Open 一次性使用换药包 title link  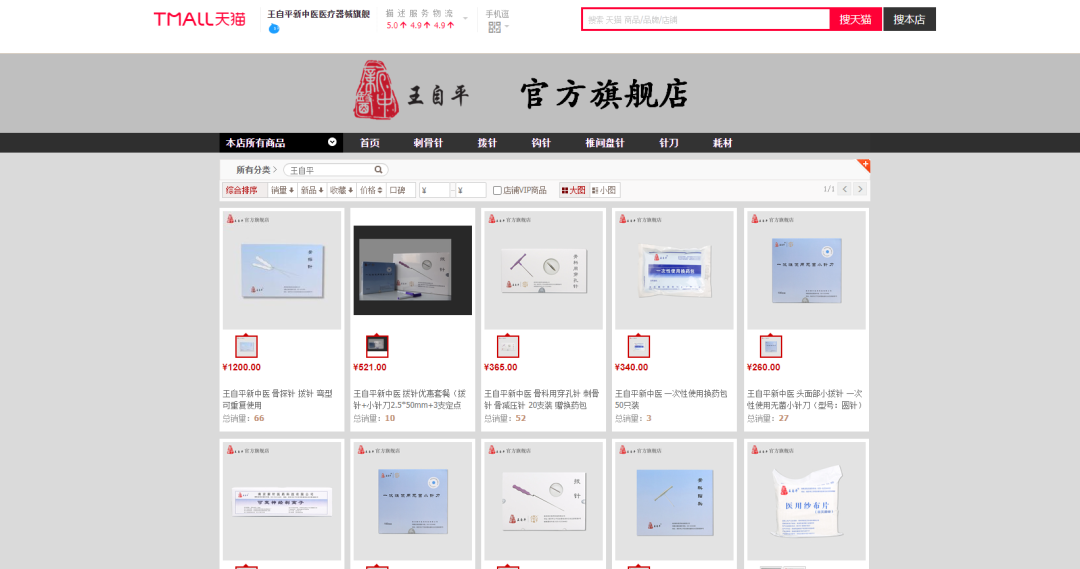pyautogui.click(x=671, y=400)
